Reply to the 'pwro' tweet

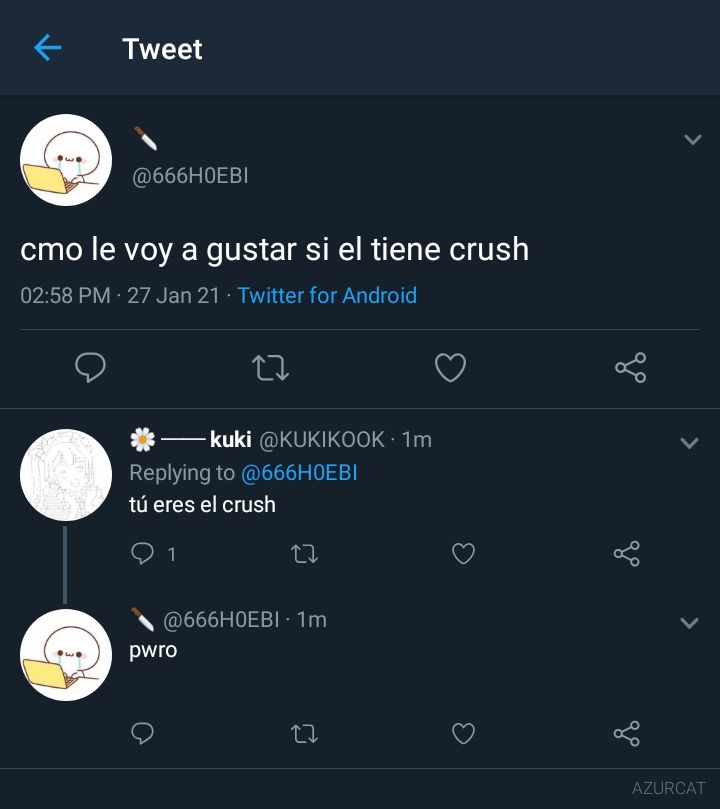pyautogui.click(x=142, y=733)
